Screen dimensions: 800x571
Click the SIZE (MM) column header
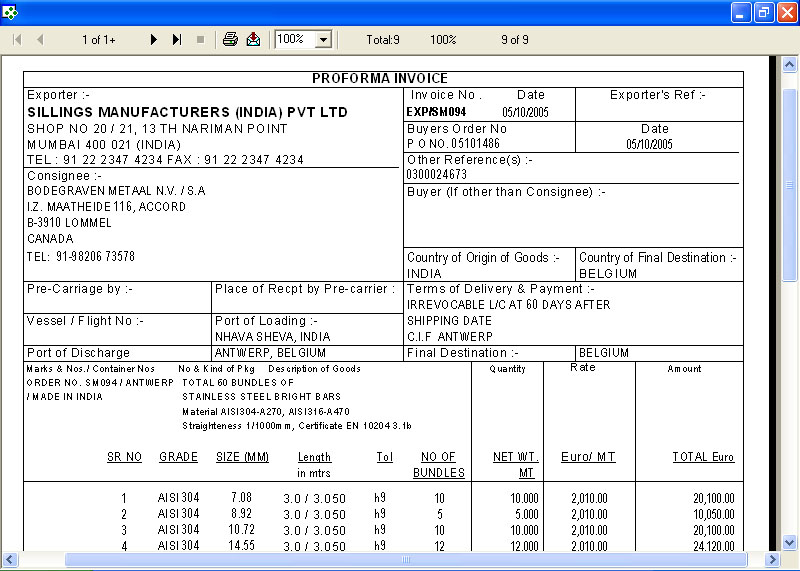(242, 457)
